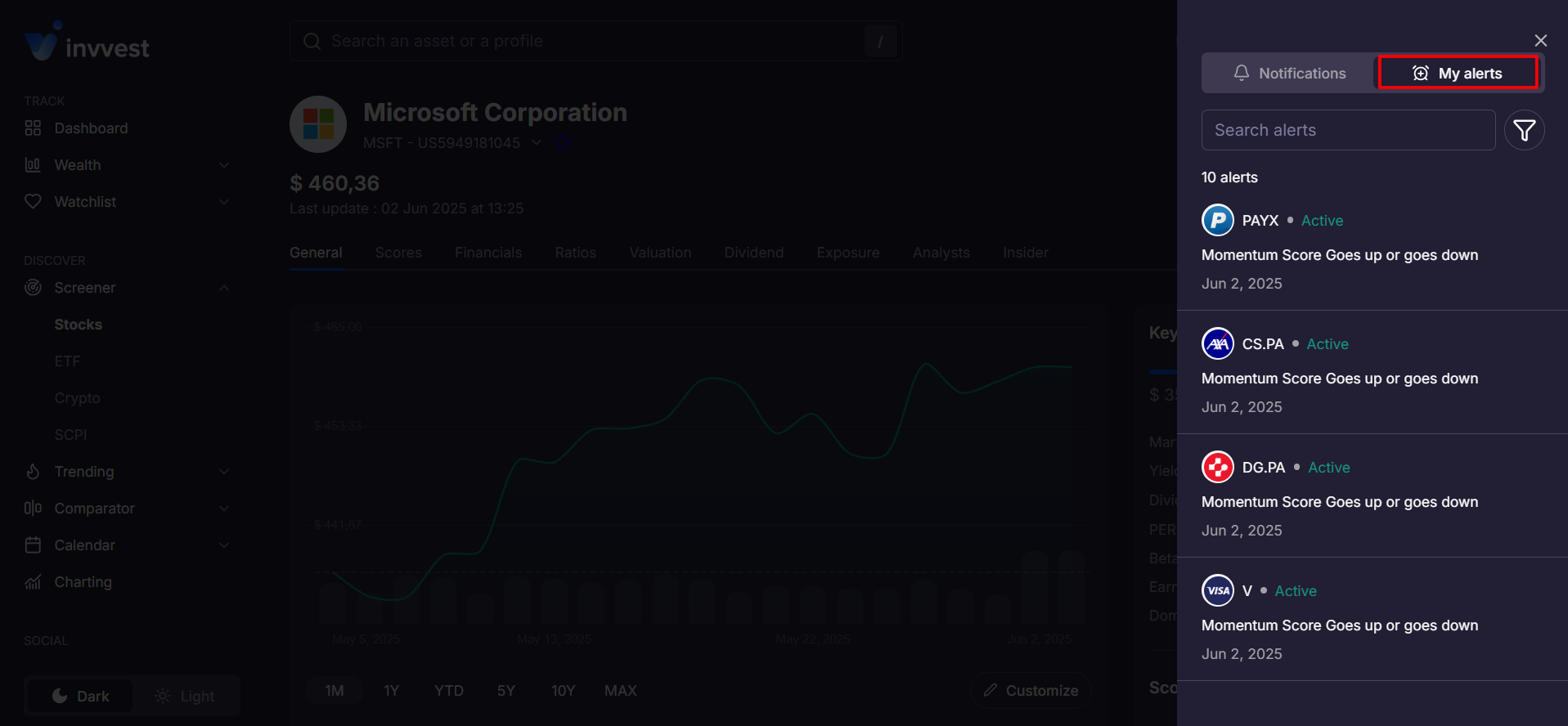Open the Scores tab
Screen dimensions: 1568x726
pyautogui.click(x=398, y=253)
